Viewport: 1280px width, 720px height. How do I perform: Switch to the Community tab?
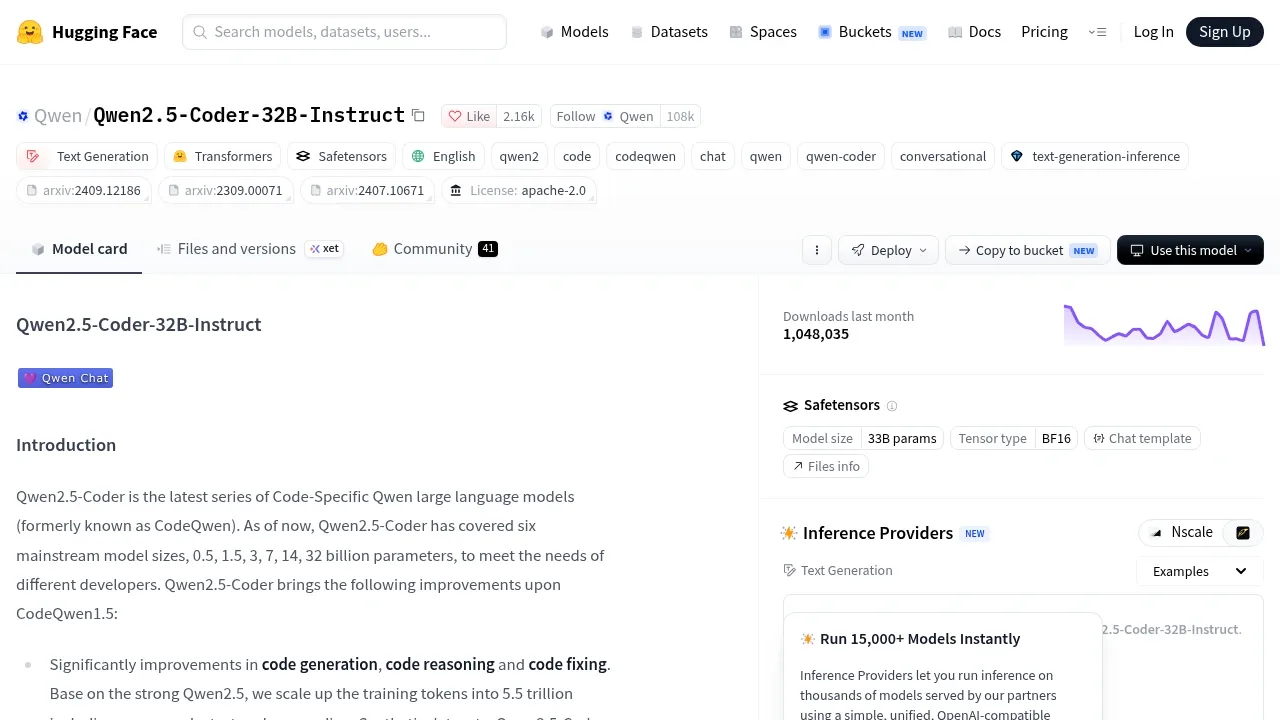[435, 249]
